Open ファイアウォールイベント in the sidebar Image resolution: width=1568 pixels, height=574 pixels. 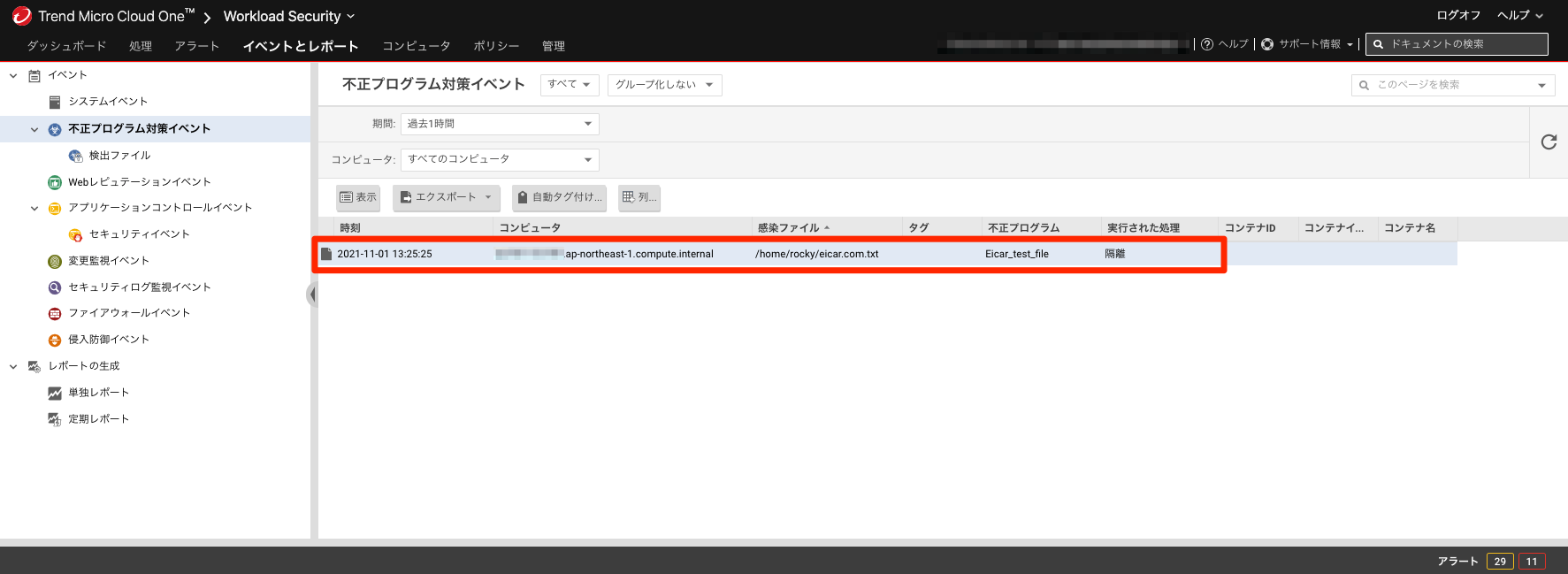pyautogui.click(x=129, y=313)
